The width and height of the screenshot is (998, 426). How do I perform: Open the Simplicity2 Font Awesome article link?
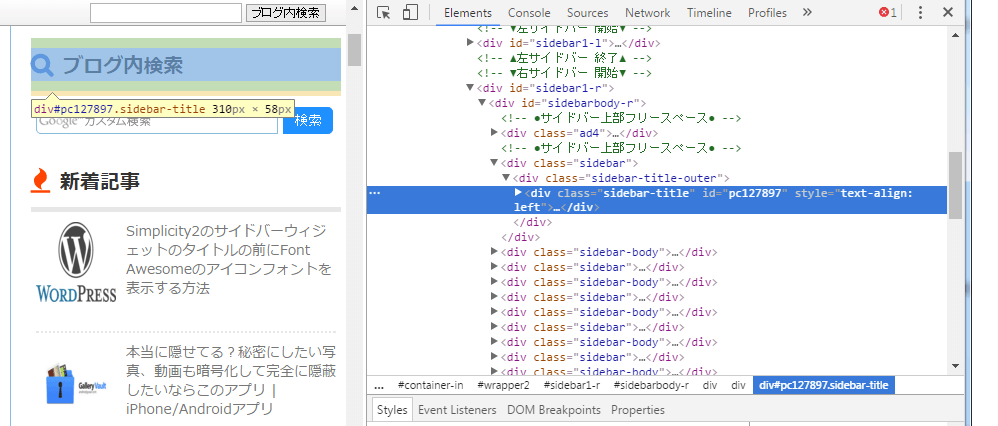click(228, 259)
